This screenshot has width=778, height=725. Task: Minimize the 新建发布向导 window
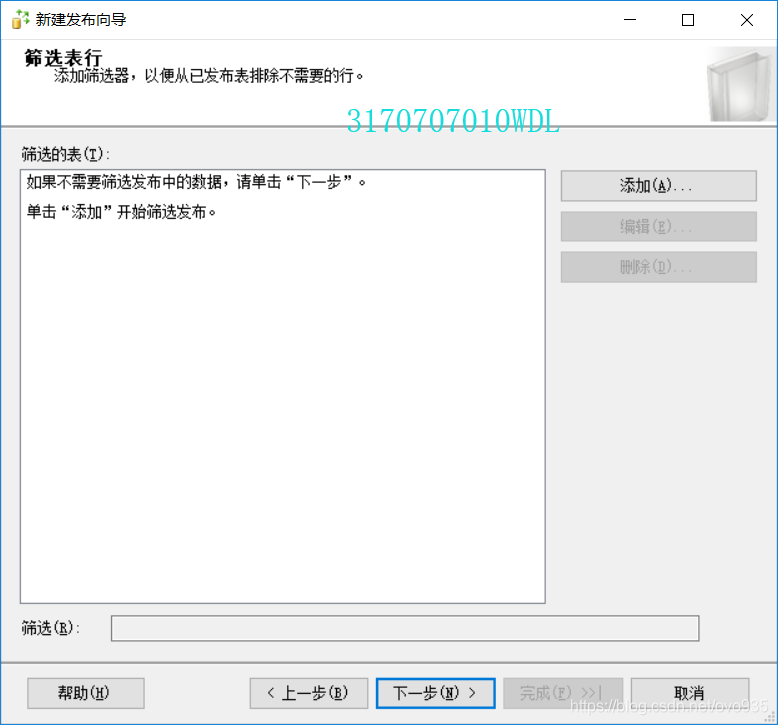(630, 20)
